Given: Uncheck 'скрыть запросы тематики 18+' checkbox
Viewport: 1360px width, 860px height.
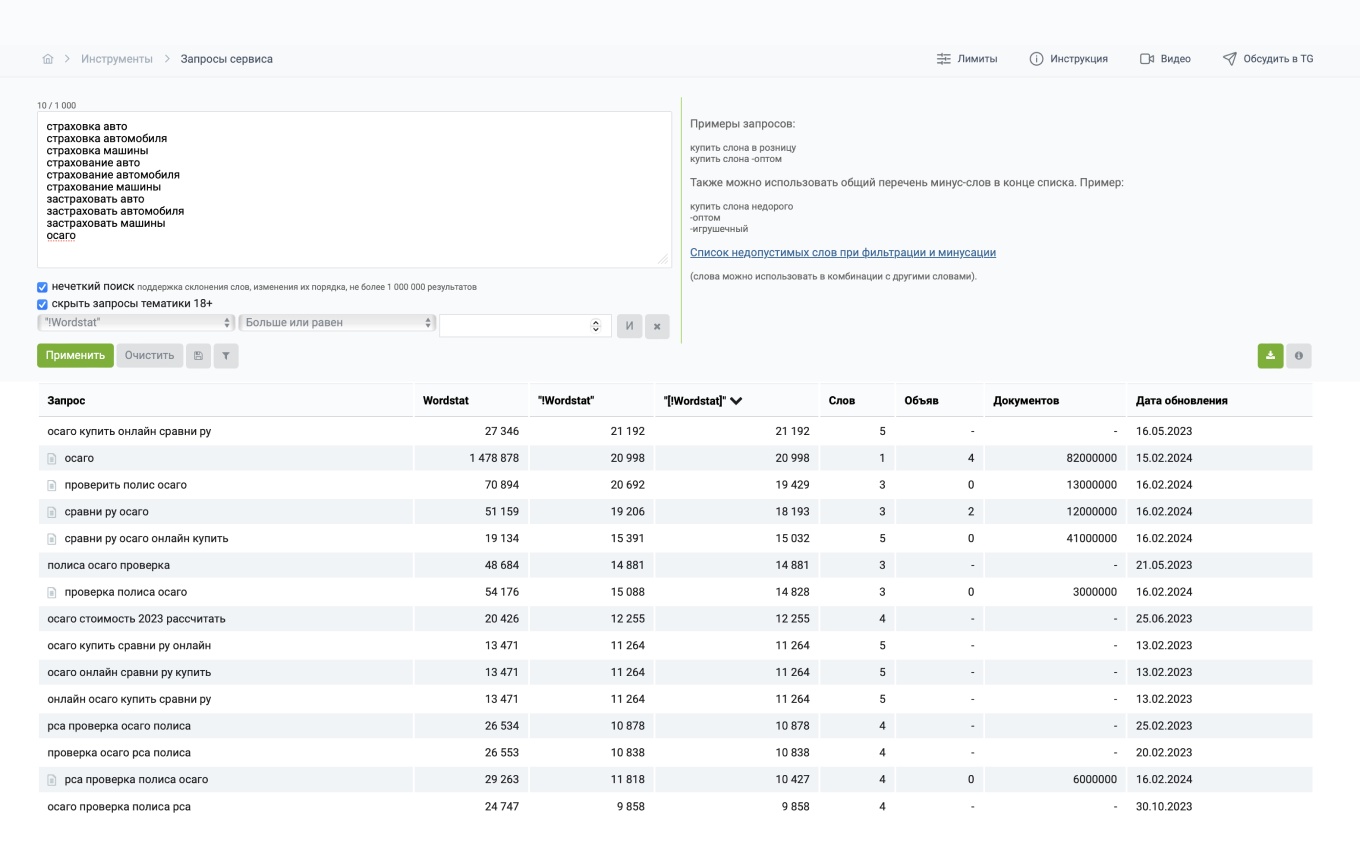Looking at the screenshot, I should pyautogui.click(x=43, y=304).
